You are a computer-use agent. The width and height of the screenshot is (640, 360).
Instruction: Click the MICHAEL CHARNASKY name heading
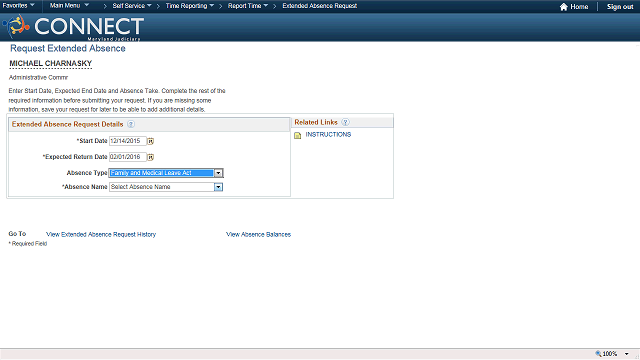(51, 63)
